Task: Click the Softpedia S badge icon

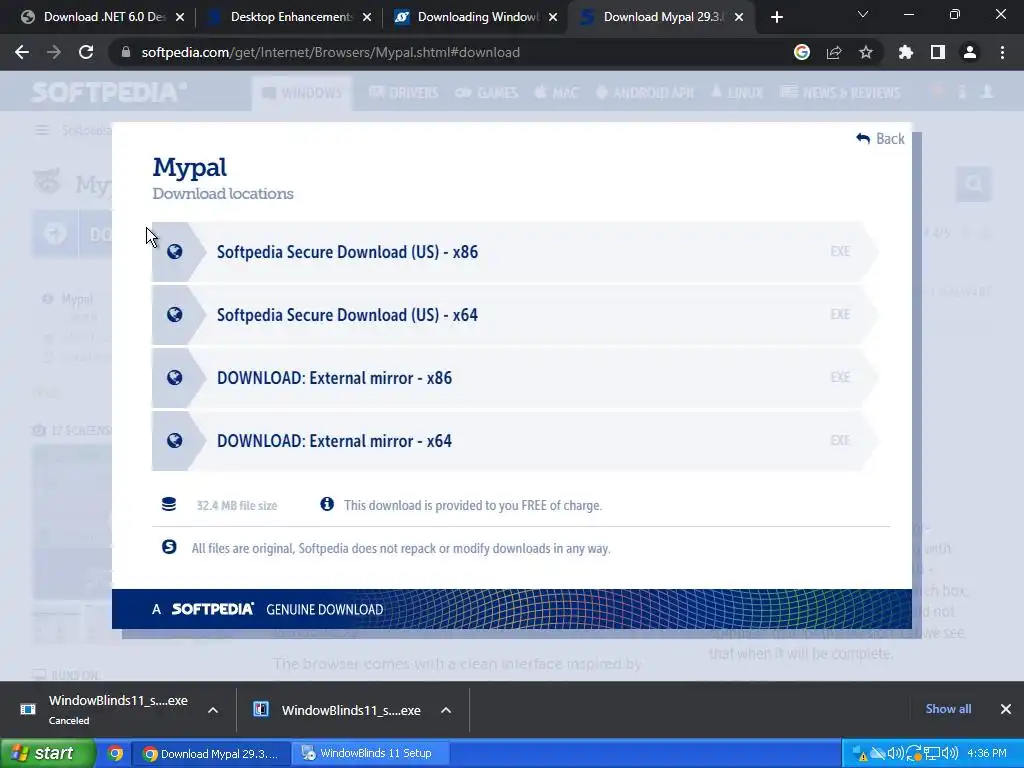Action: click(x=169, y=547)
